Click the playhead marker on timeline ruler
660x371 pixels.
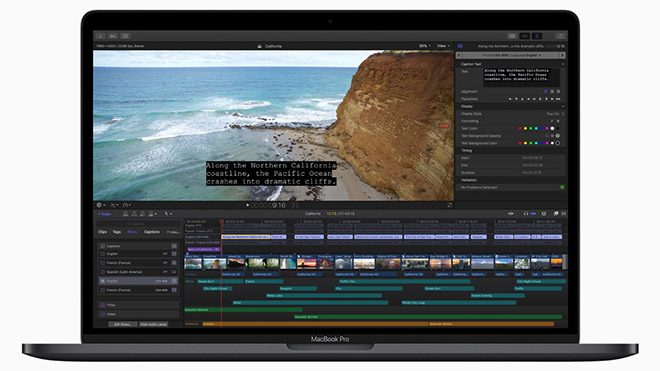click(222, 221)
